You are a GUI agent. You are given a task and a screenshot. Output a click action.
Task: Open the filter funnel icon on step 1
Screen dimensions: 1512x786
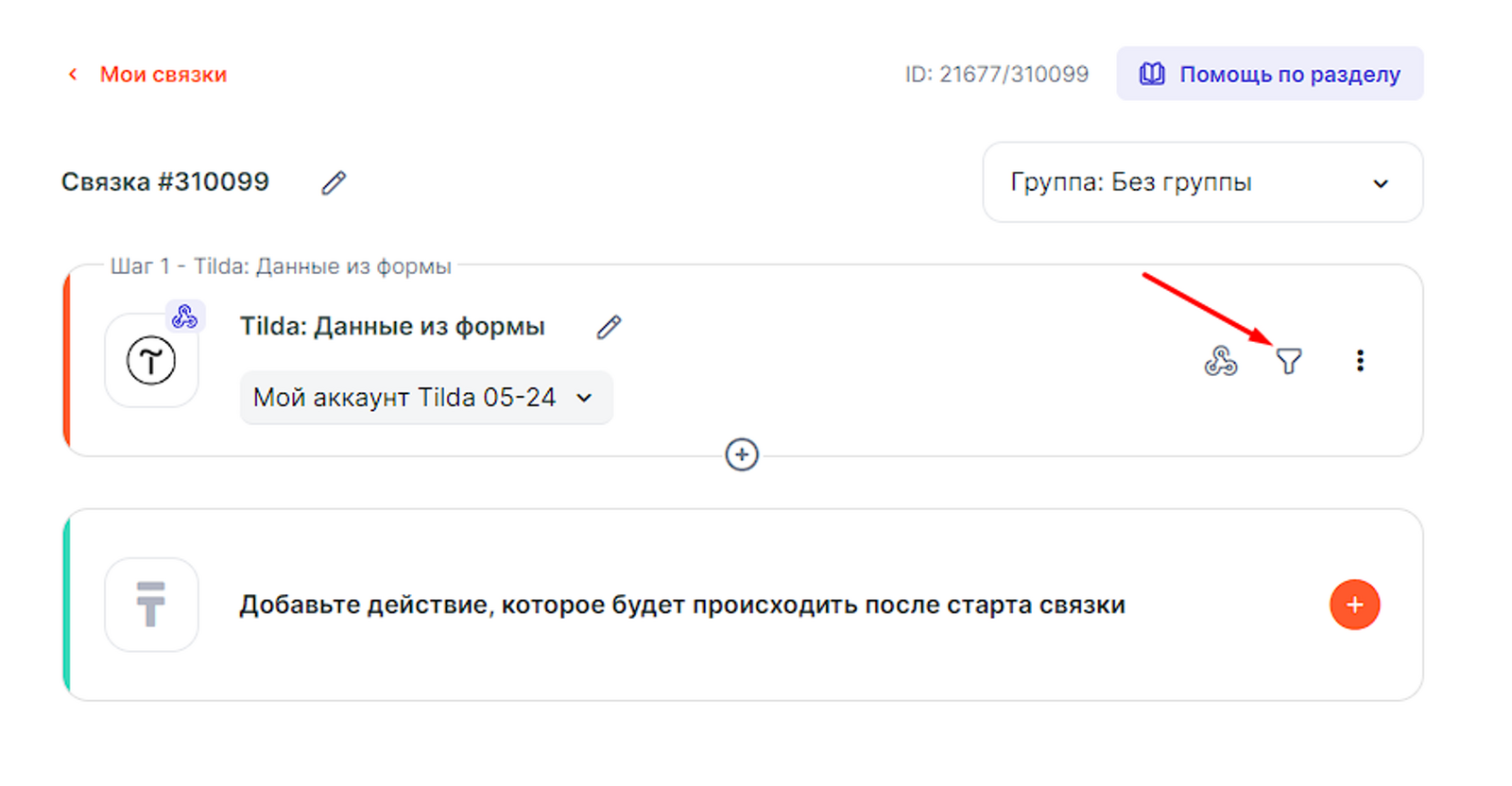[x=1289, y=361]
